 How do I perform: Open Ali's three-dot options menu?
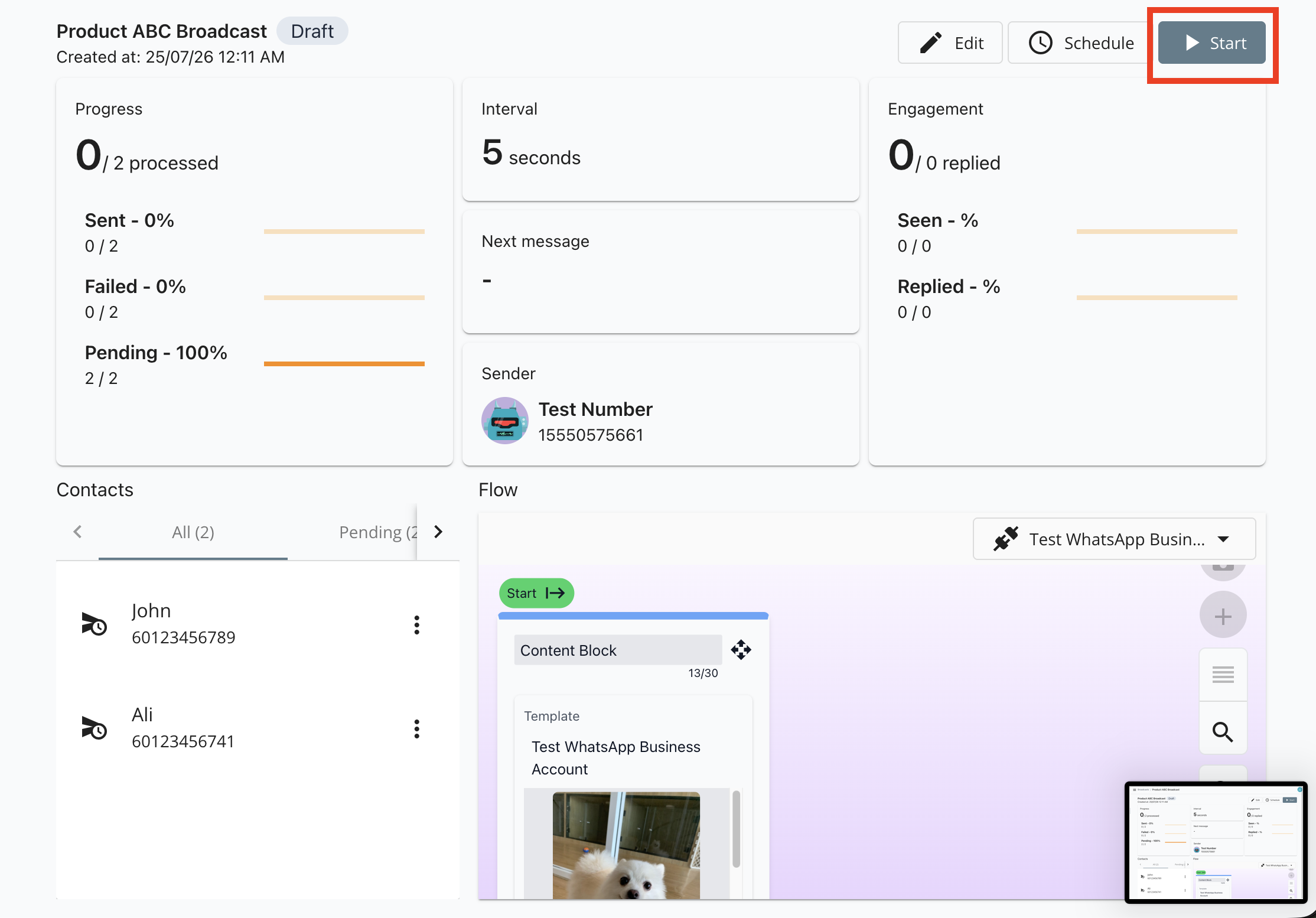pos(416,728)
